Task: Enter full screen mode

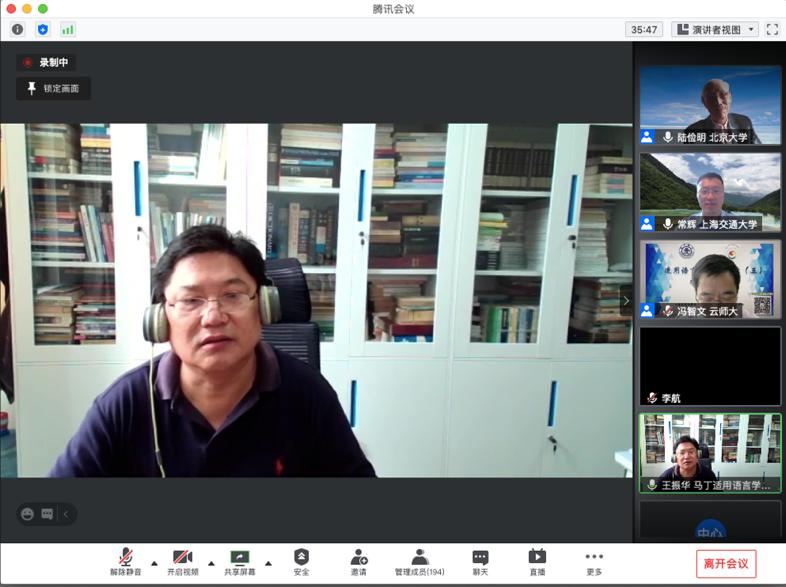Action: point(772,29)
